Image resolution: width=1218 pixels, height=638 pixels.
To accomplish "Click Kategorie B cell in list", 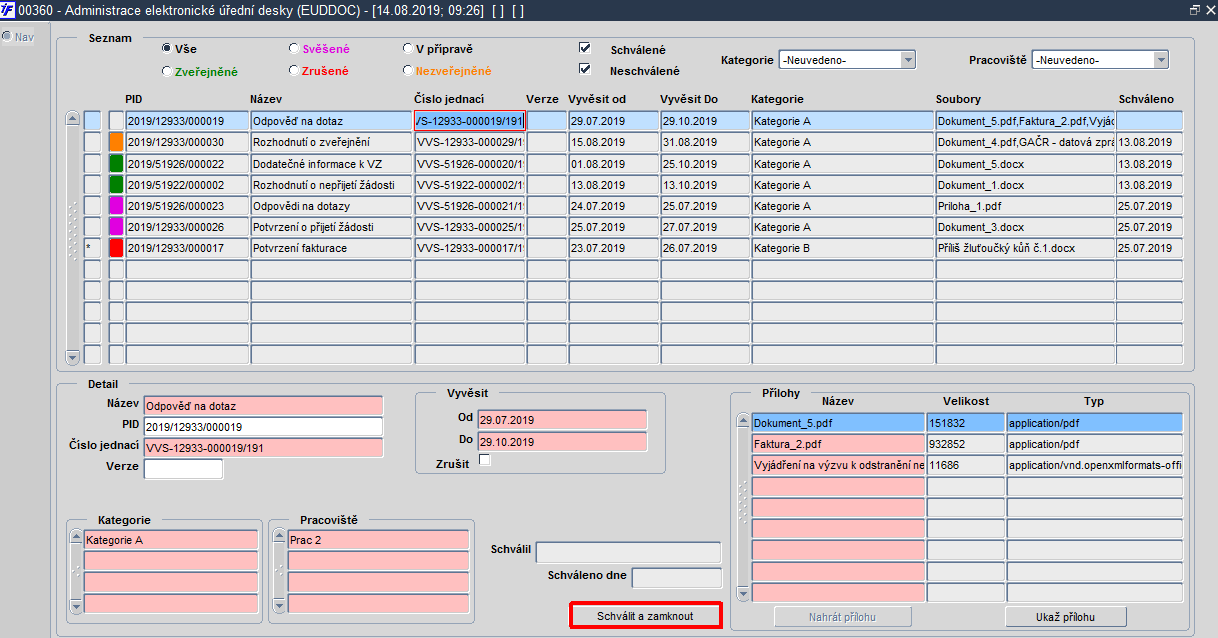I will (842, 247).
